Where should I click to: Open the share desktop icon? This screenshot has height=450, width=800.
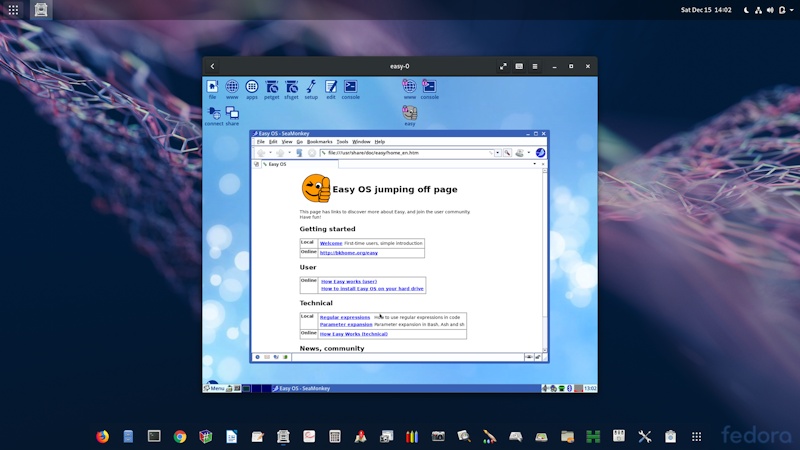(x=232, y=116)
